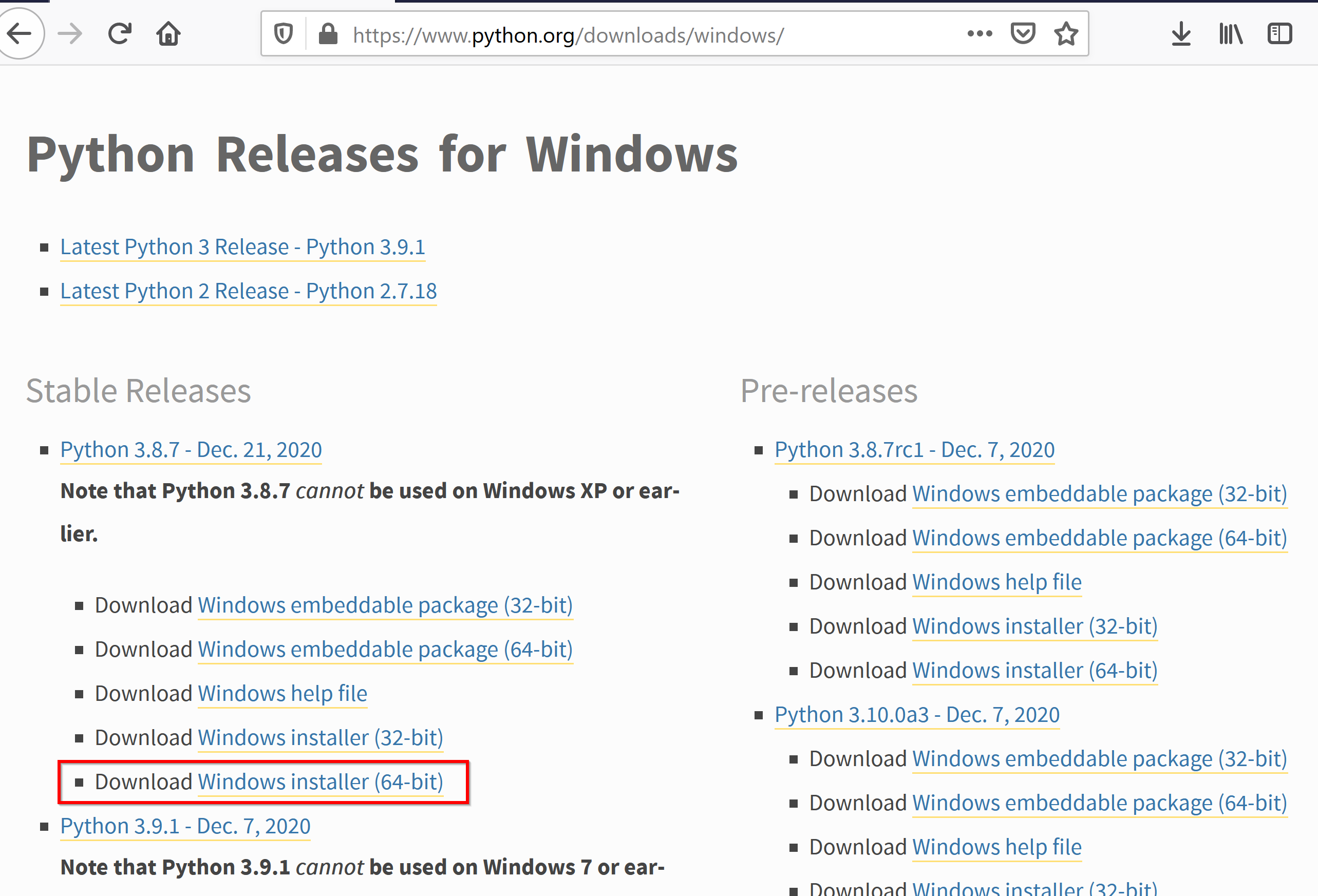Open the Library books icon

pyautogui.click(x=1231, y=34)
